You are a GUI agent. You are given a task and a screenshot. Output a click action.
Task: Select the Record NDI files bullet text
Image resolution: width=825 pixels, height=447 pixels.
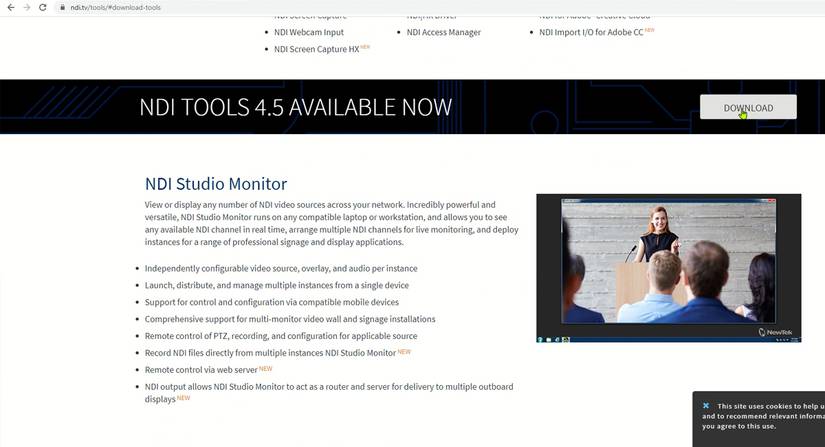click(x=270, y=353)
